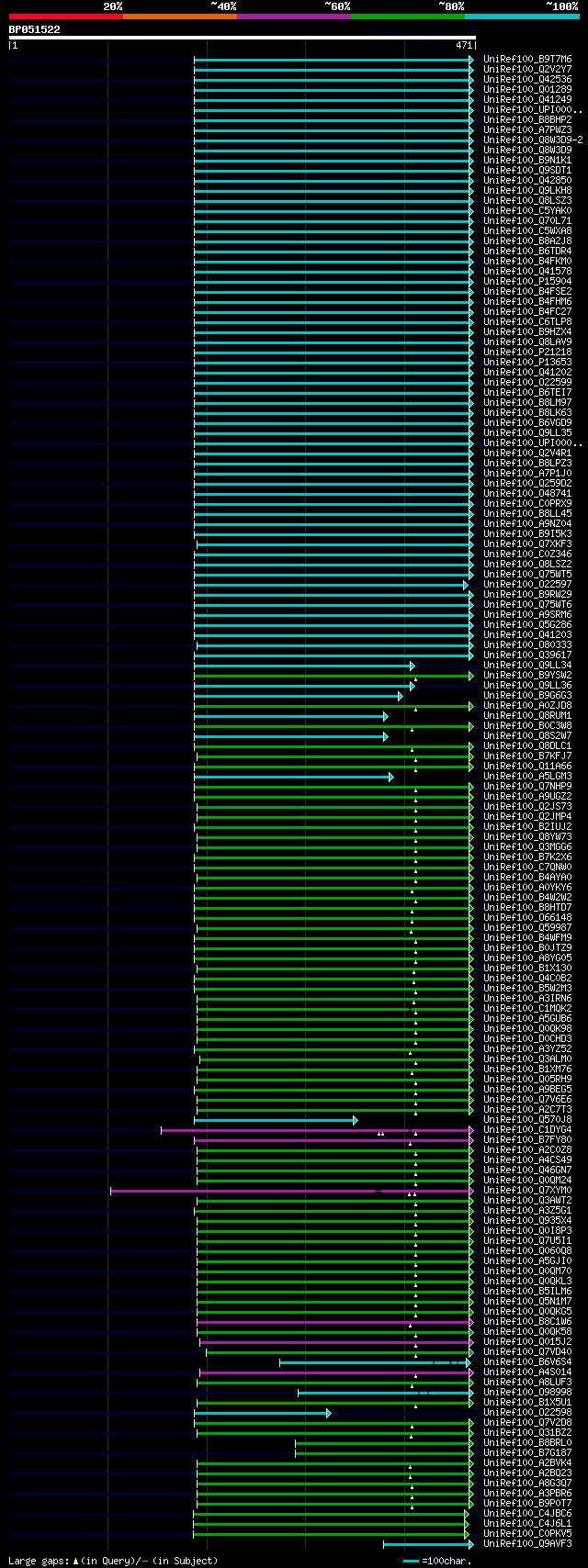588x1568 pixels.
Task: Click hit label UniRef100_Q7NHP9
Action: tap(527, 786)
